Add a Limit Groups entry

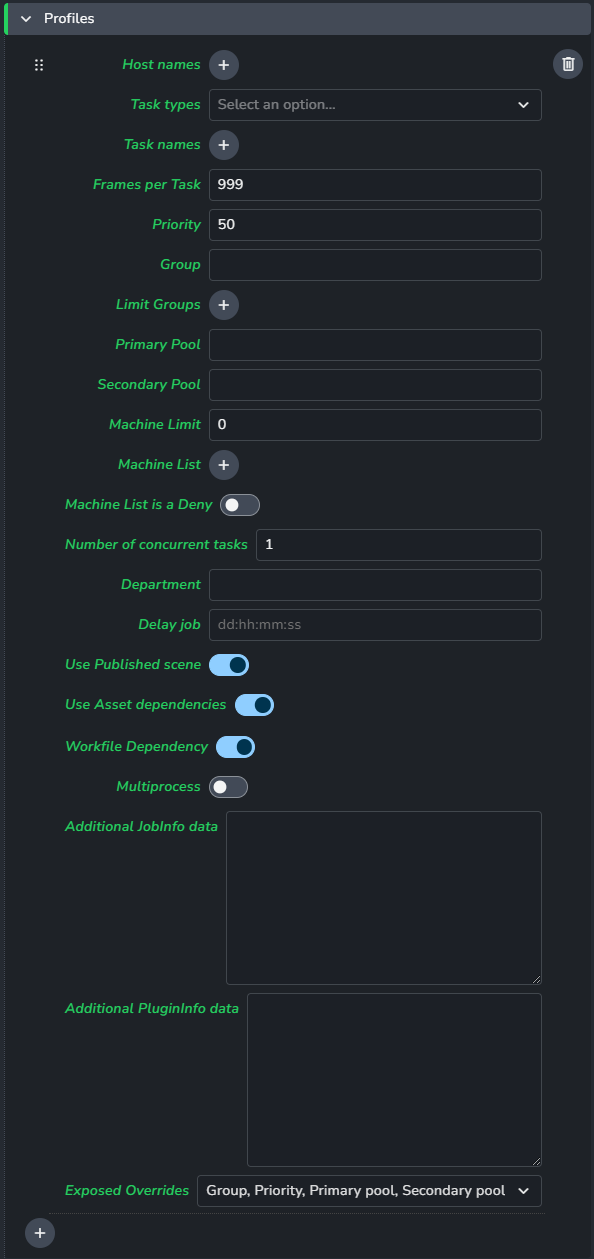click(x=224, y=305)
